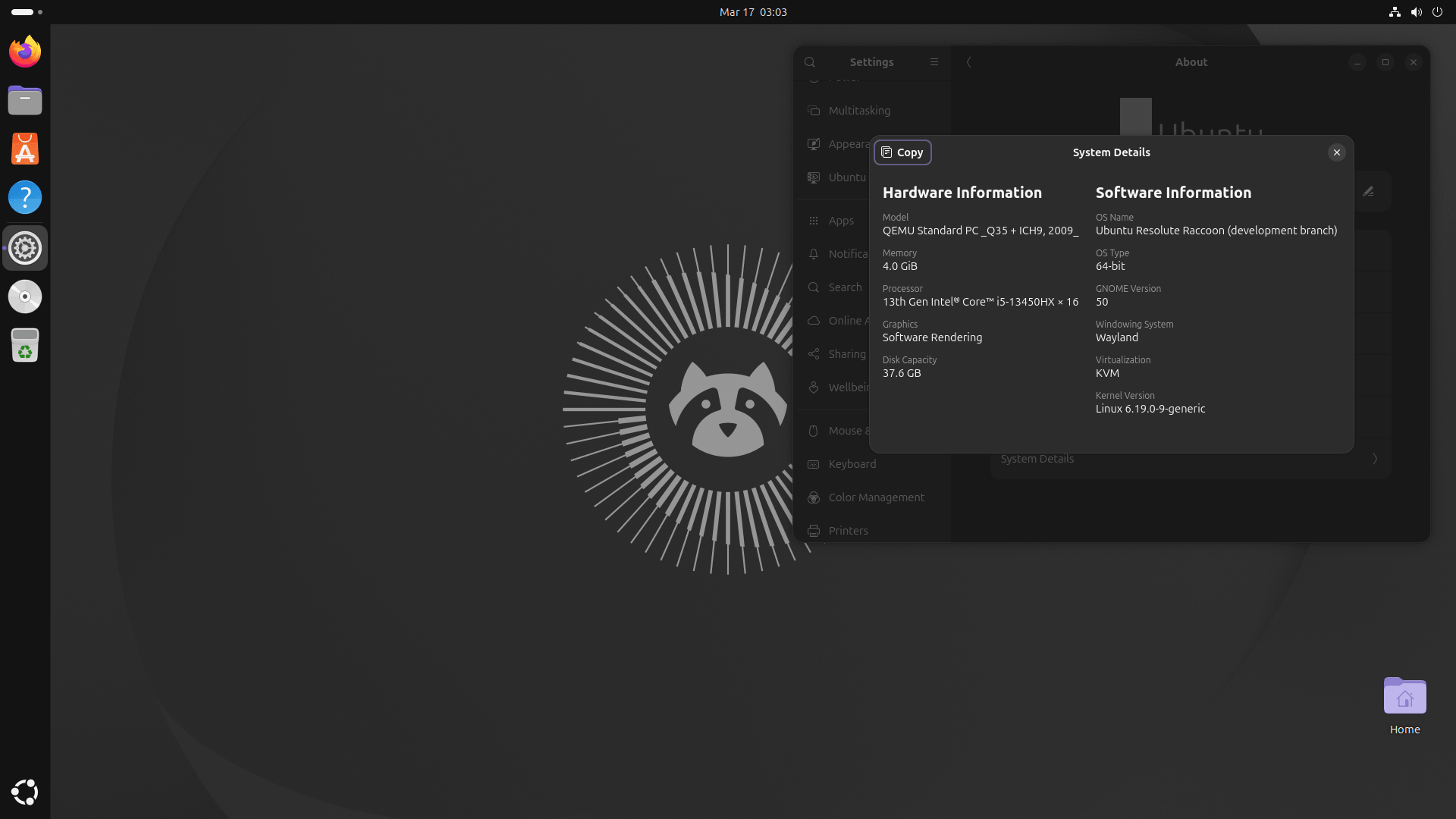Image resolution: width=1456 pixels, height=819 pixels.
Task: Select the Notifications bell icon
Action: tap(813, 253)
